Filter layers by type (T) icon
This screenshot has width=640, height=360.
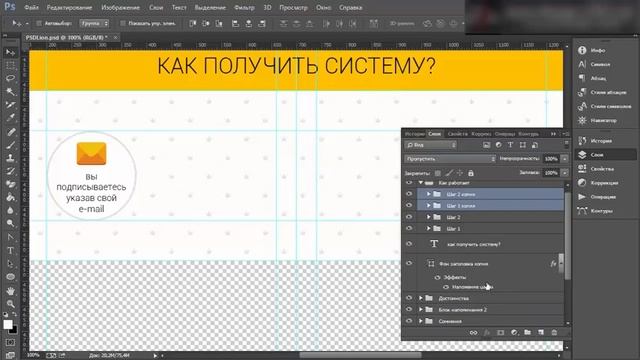coord(510,145)
